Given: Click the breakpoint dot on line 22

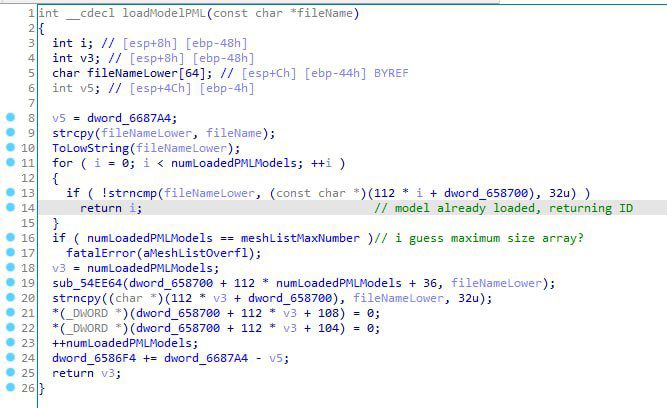Looking at the screenshot, I should [11, 327].
